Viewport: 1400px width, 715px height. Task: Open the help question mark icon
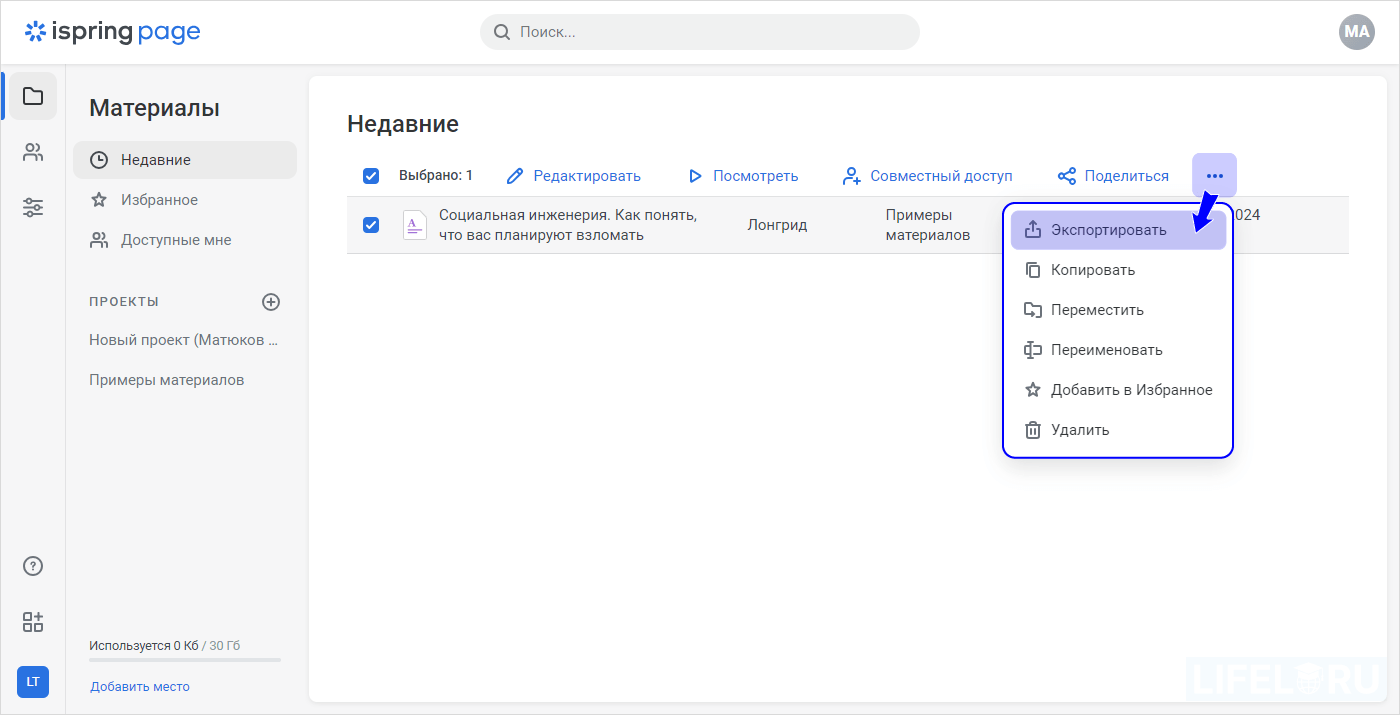(32, 565)
